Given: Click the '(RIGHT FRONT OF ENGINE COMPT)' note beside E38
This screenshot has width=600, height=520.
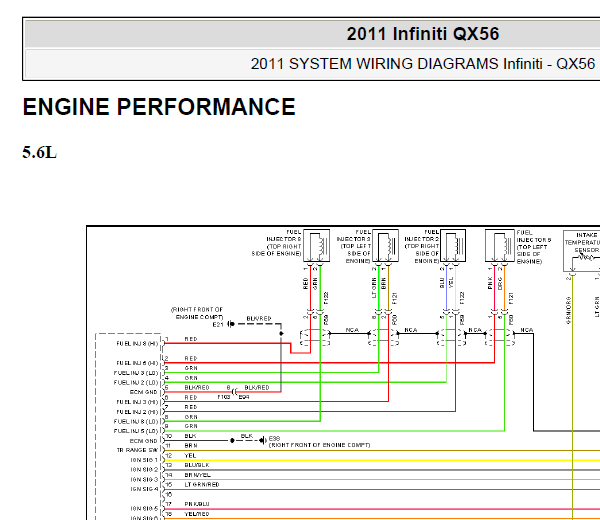Looking at the screenshot, I should pos(320,445).
